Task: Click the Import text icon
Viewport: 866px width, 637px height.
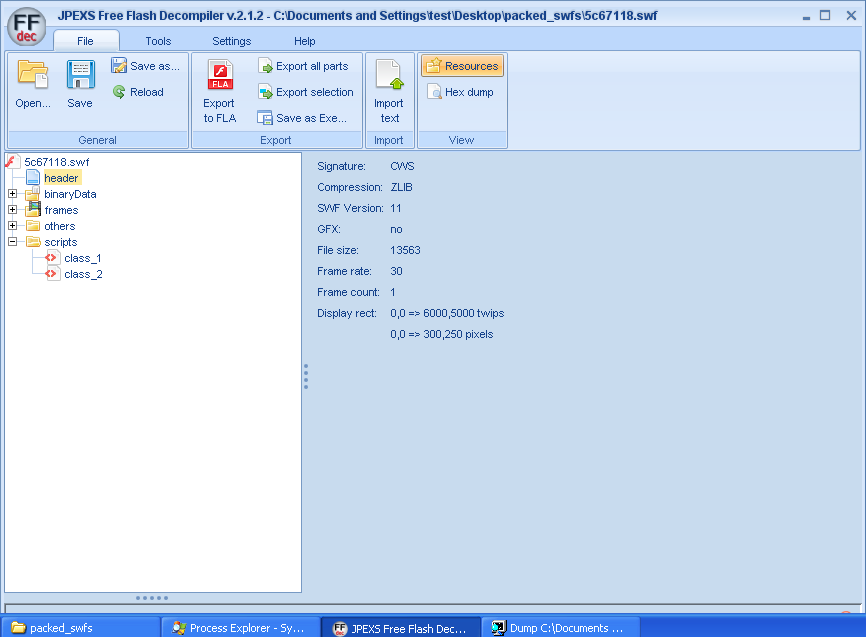Action: pos(389,74)
